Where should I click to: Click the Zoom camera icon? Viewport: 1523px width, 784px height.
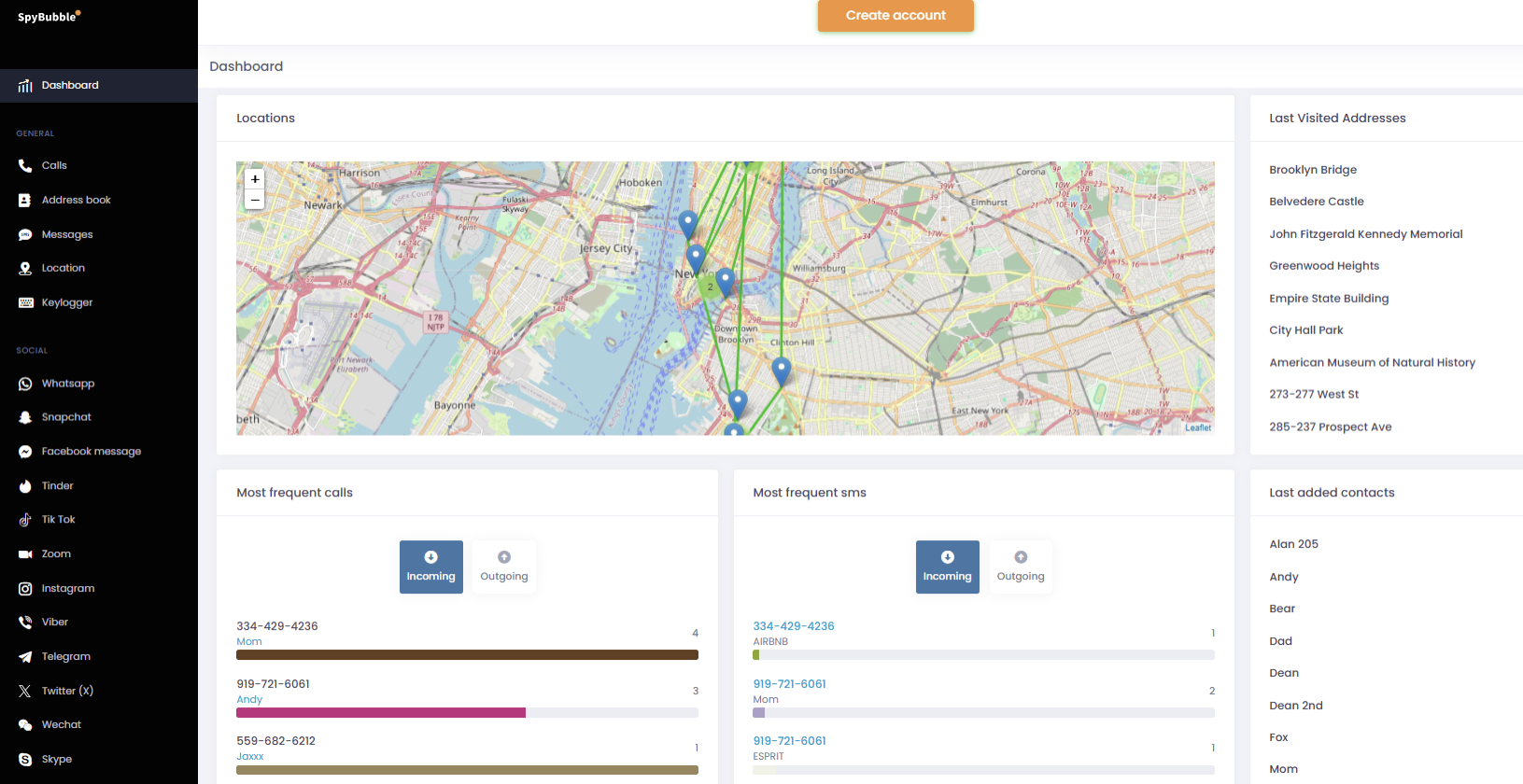pos(25,554)
